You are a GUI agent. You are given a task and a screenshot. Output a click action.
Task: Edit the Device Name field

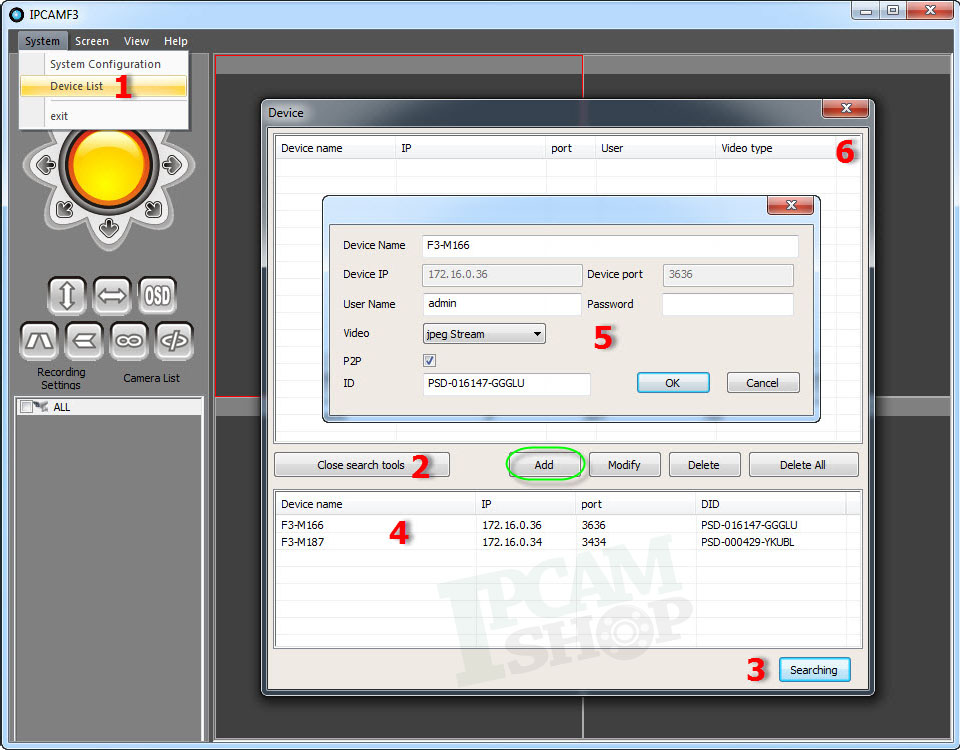pos(610,246)
